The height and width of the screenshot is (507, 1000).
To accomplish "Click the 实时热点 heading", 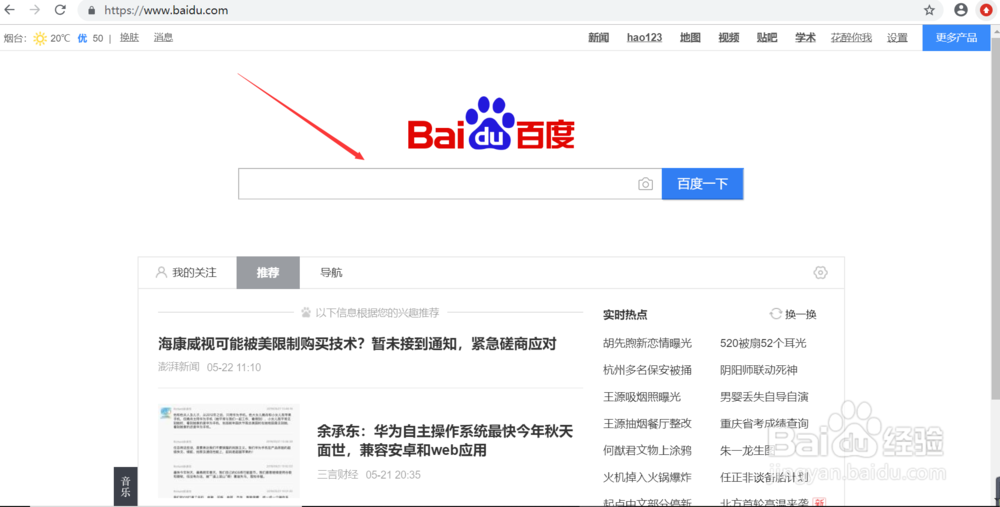I will click(625, 314).
